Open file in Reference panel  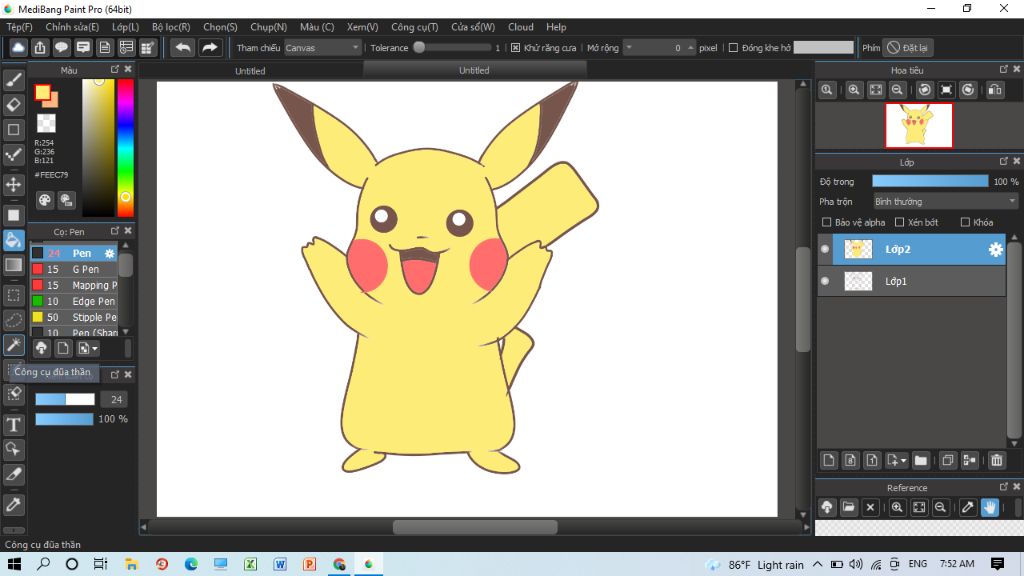(848, 507)
